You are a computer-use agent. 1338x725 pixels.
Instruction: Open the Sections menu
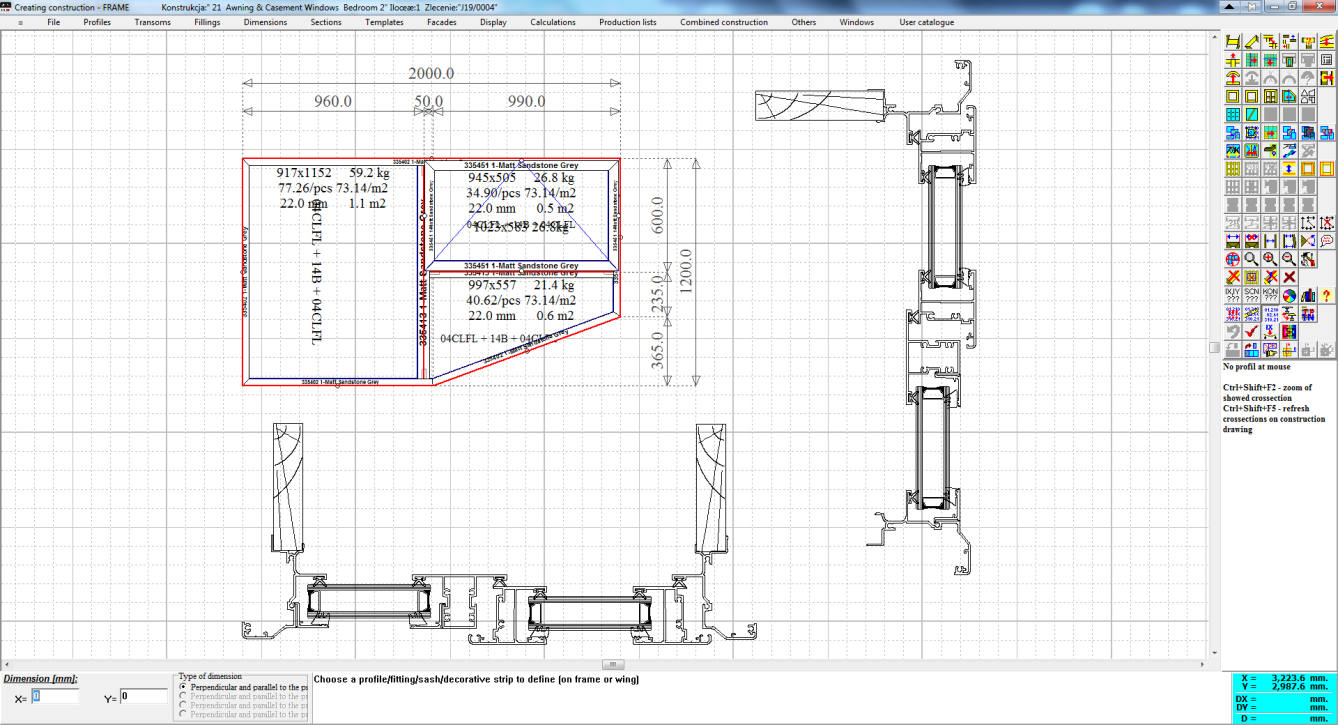point(326,22)
